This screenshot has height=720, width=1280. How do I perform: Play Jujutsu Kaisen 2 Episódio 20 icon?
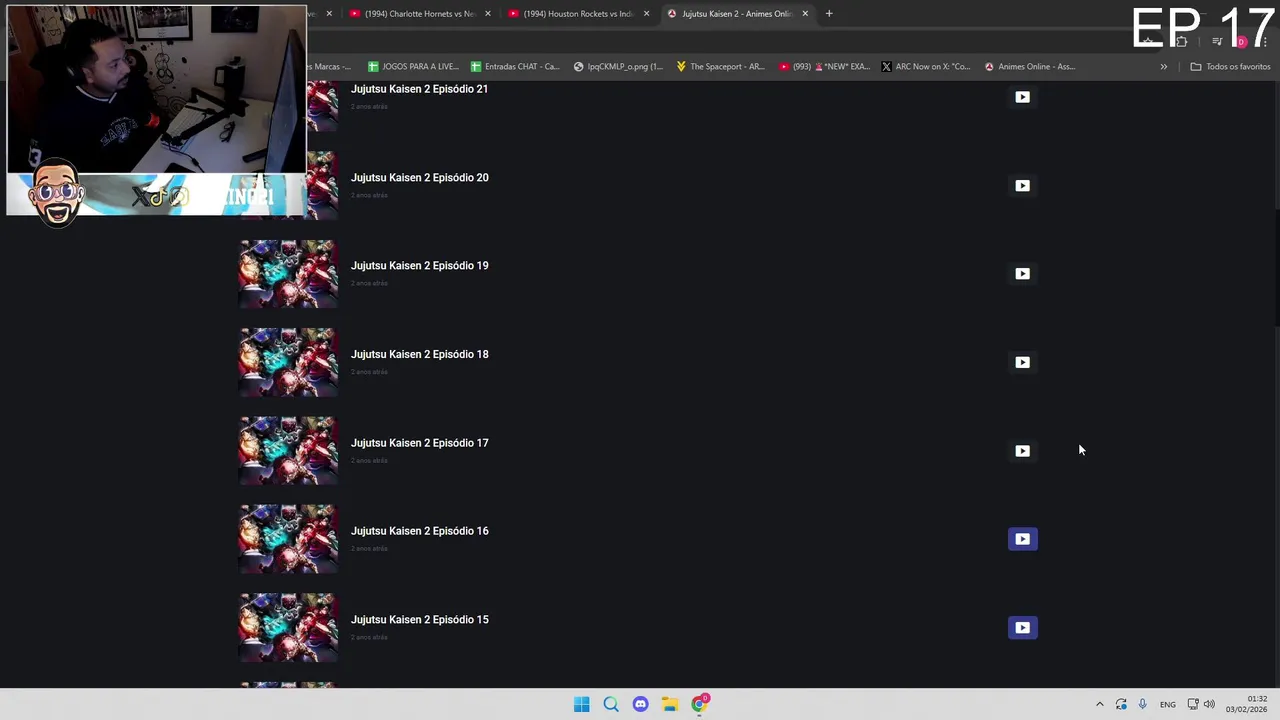click(1022, 185)
